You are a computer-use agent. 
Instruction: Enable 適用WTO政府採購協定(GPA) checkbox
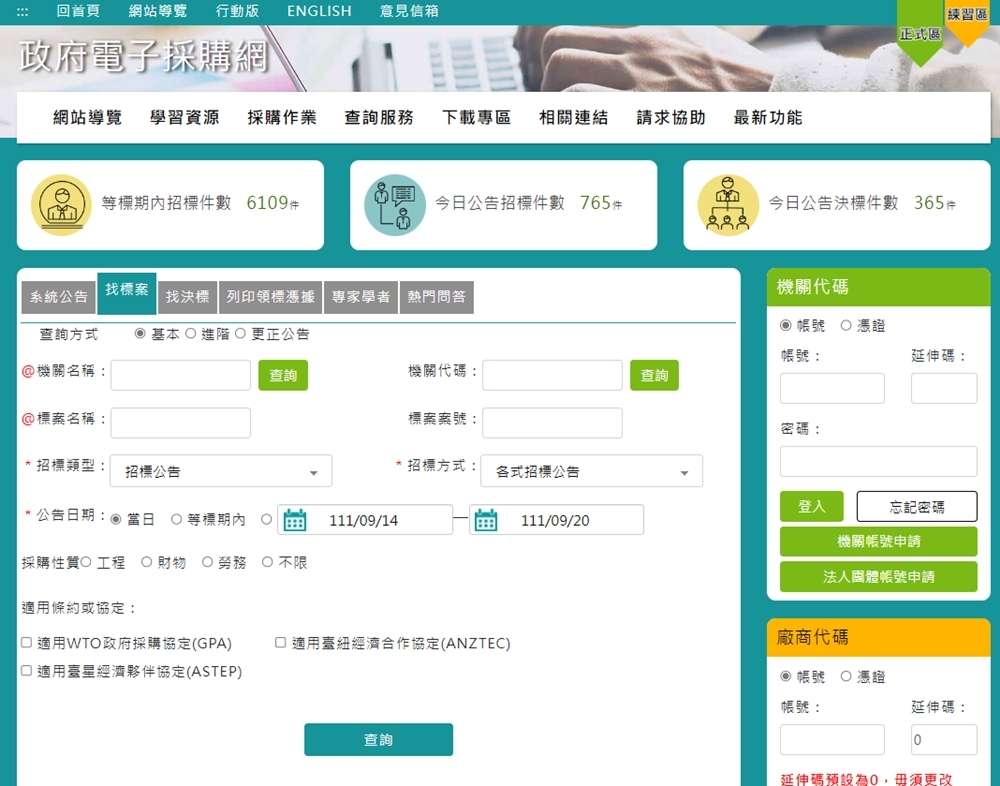27,643
